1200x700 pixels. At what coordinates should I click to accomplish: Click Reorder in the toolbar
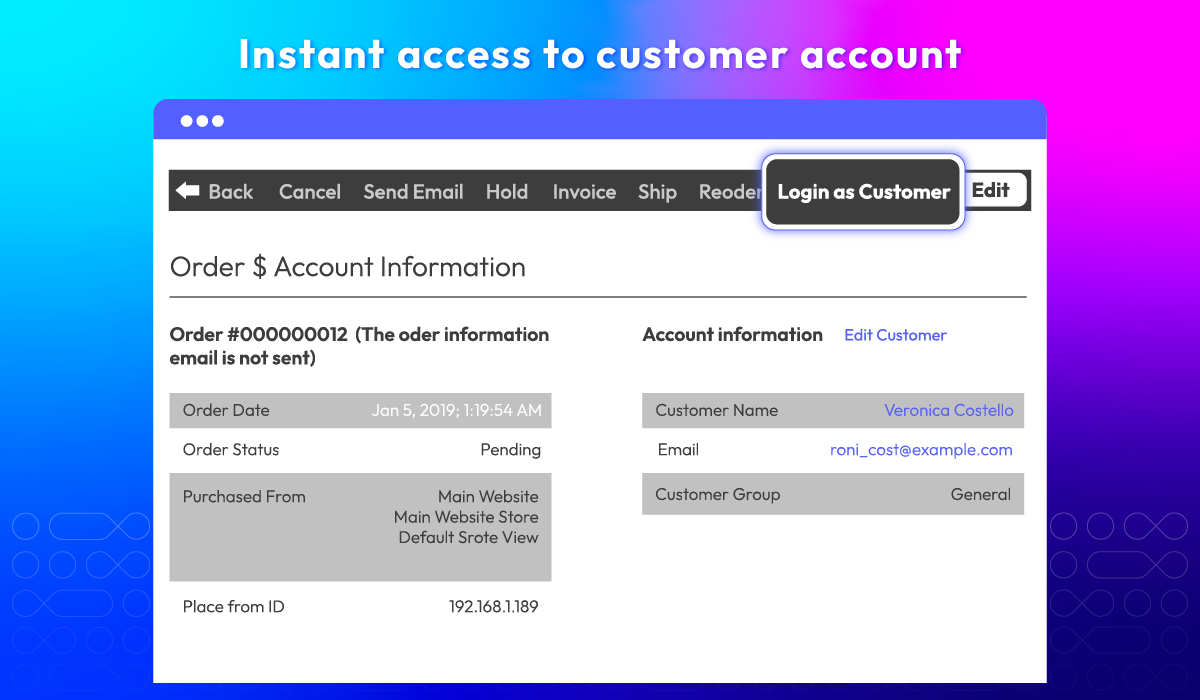(729, 192)
